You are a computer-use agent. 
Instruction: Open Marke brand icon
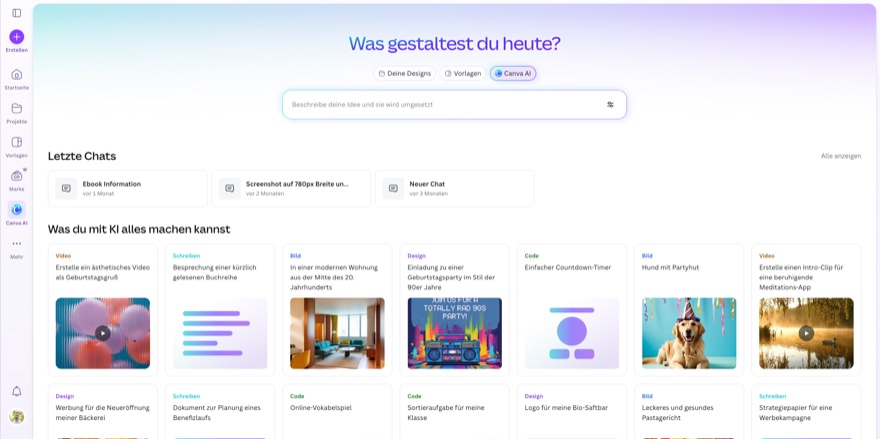(17, 176)
